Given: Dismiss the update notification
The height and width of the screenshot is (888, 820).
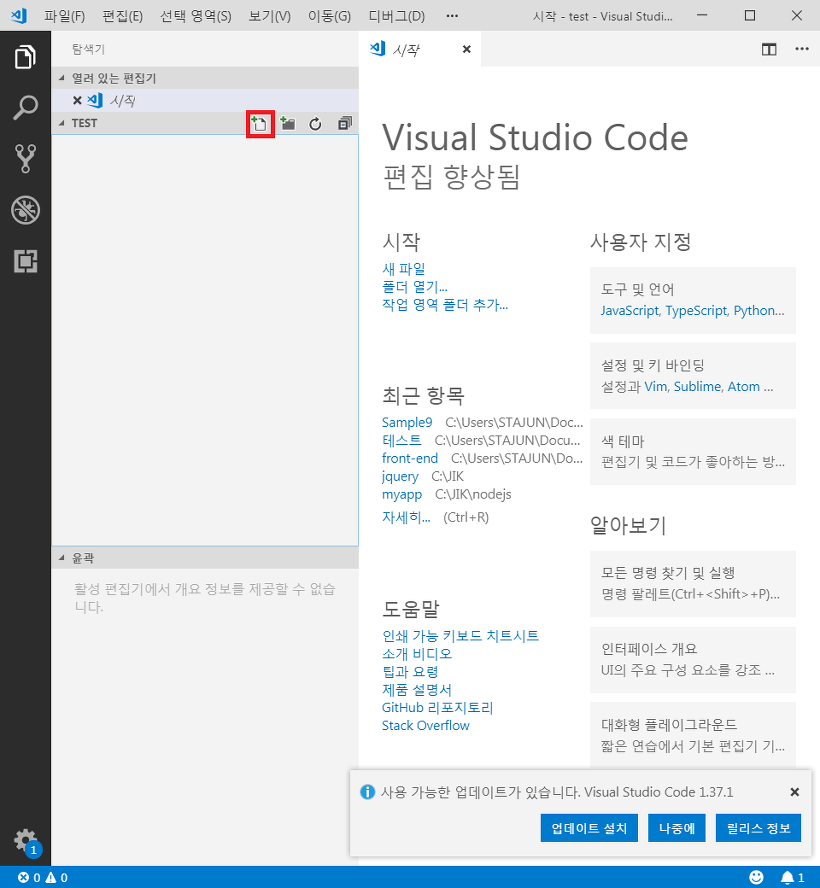Looking at the screenshot, I should (795, 792).
